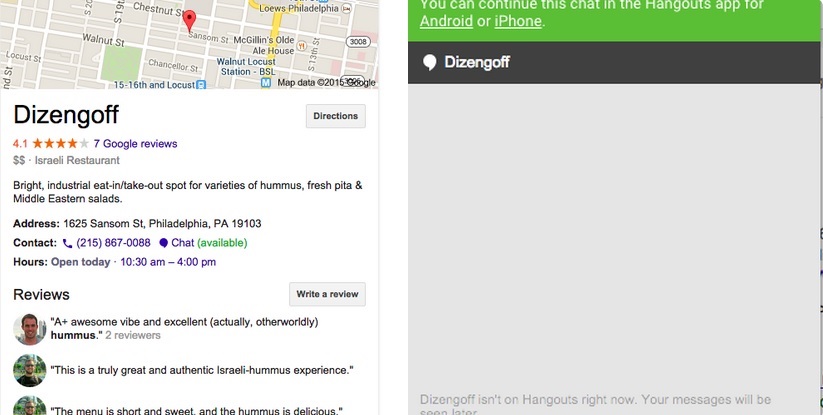The width and height of the screenshot is (823, 415).
Task: Click the phone icon beside the number
Action: (x=67, y=243)
